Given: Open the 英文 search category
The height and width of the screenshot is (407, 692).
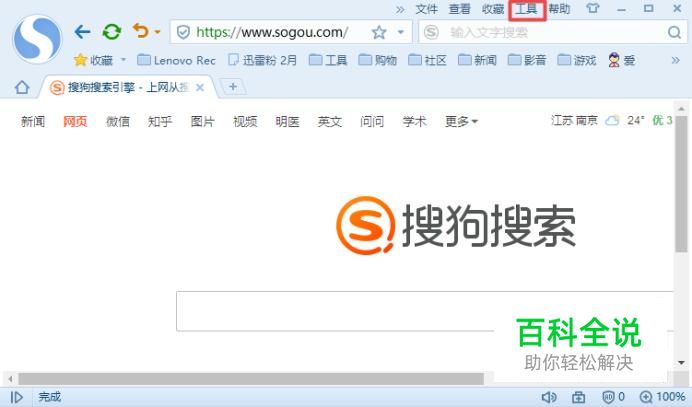Looking at the screenshot, I should [x=330, y=121].
